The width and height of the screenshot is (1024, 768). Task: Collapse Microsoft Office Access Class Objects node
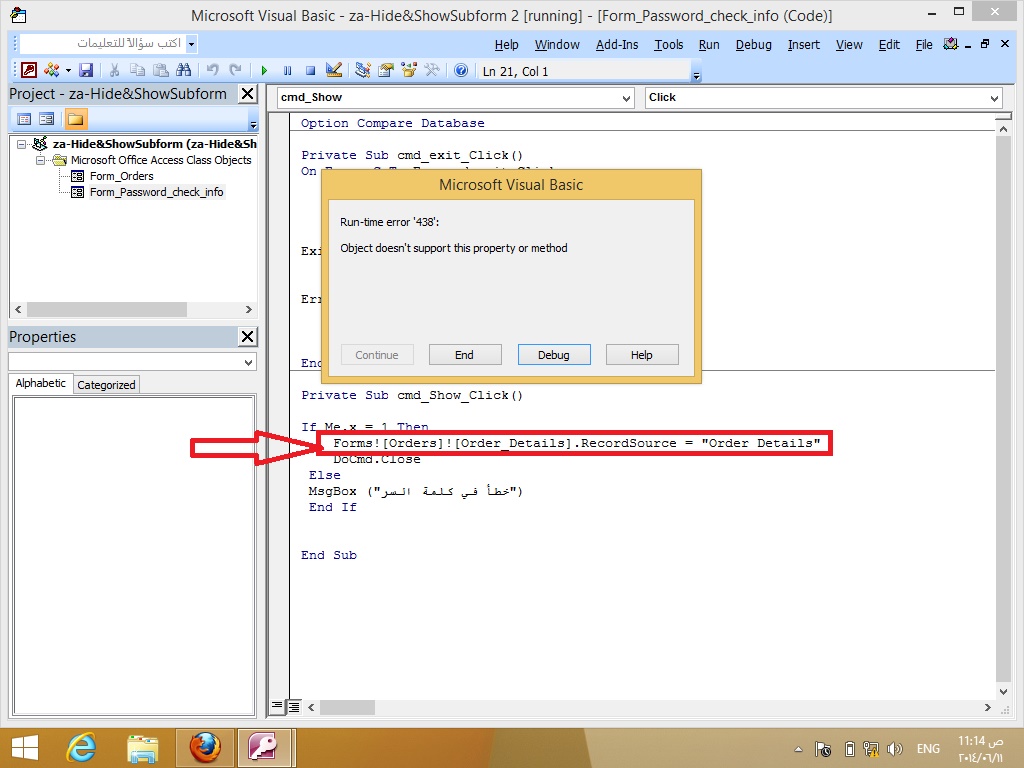[40, 160]
